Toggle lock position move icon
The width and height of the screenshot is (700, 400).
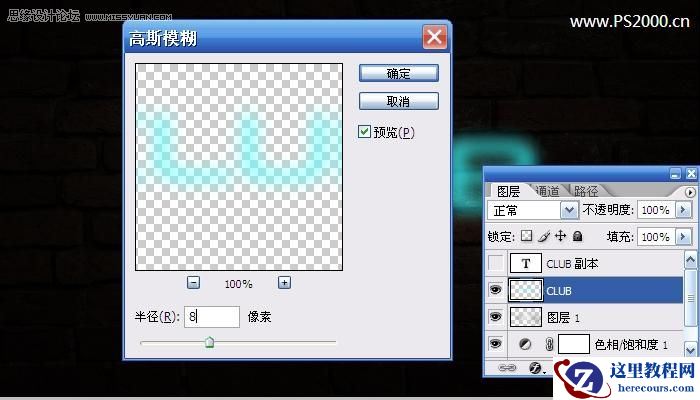(560, 236)
